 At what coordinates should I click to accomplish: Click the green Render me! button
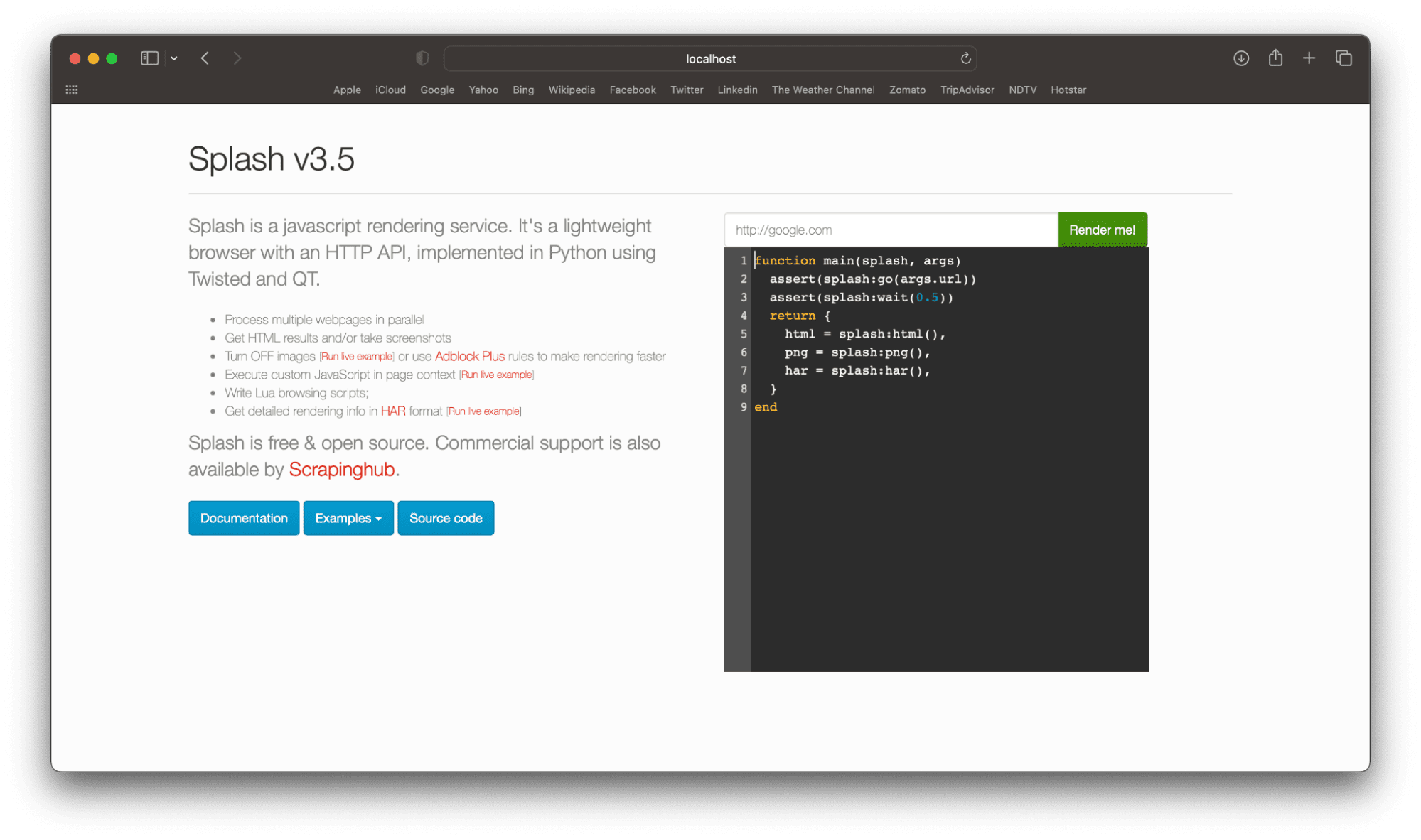pos(1102,230)
